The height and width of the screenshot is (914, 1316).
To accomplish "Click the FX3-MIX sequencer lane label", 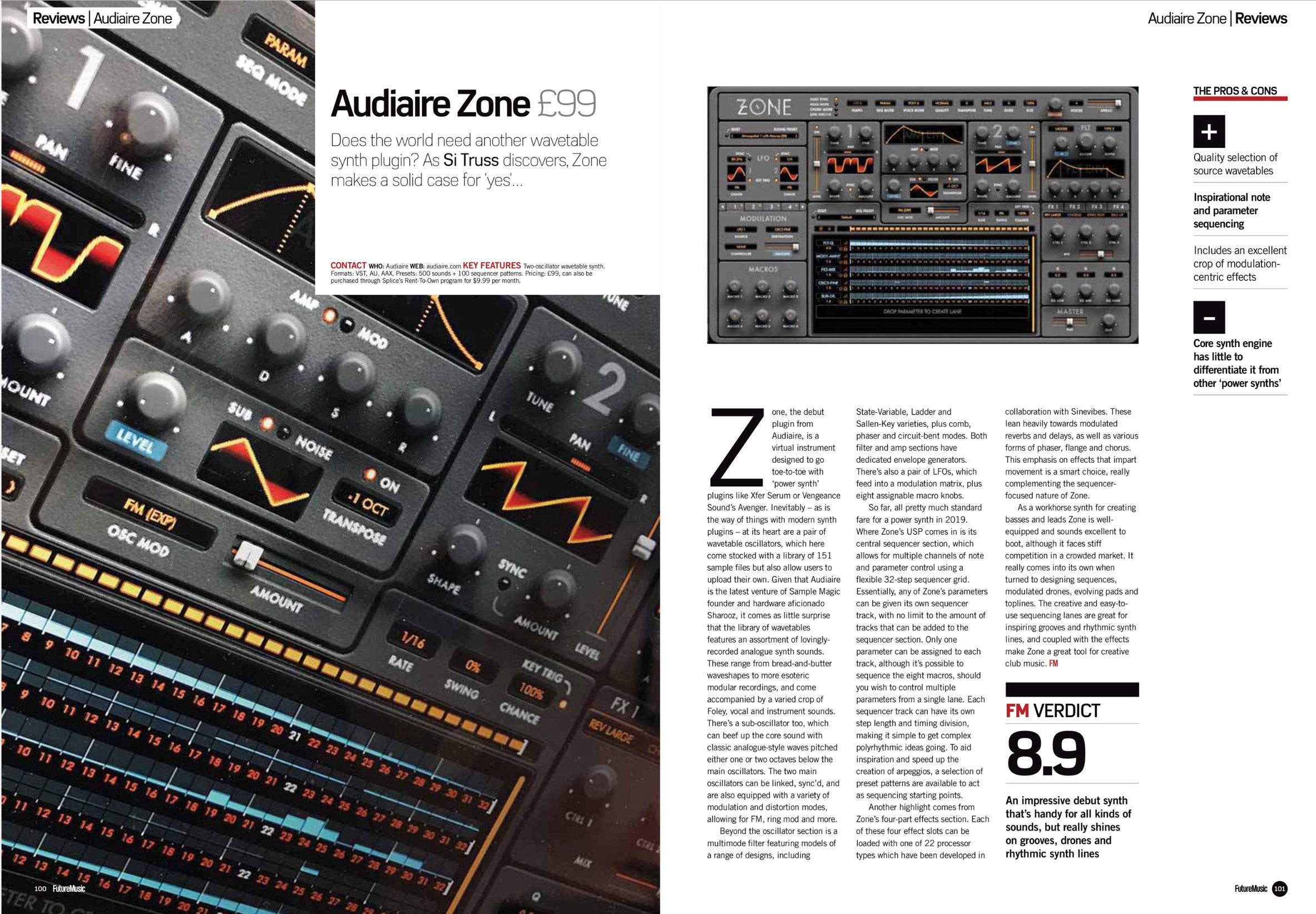I will [828, 270].
